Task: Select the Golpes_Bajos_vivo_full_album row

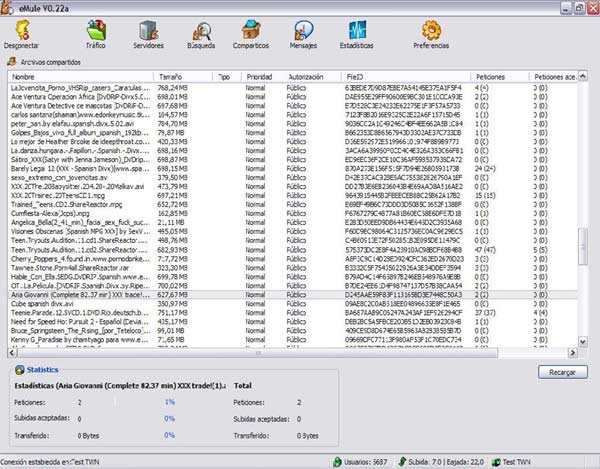Action: click(x=293, y=133)
